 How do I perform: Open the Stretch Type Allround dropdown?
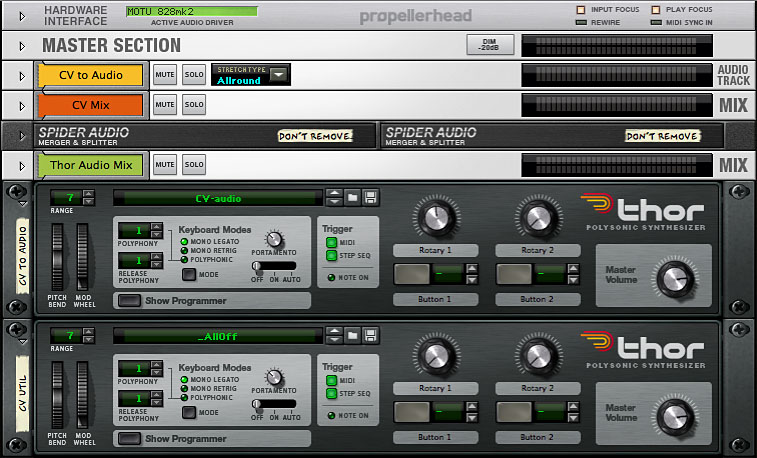[x=278, y=74]
